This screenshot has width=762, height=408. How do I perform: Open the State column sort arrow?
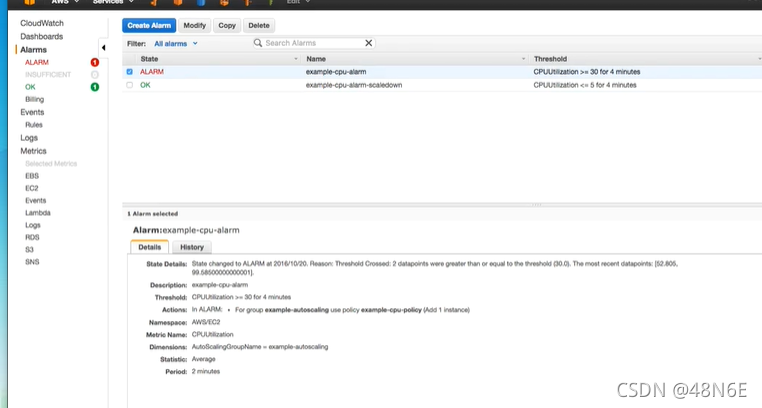point(295,59)
